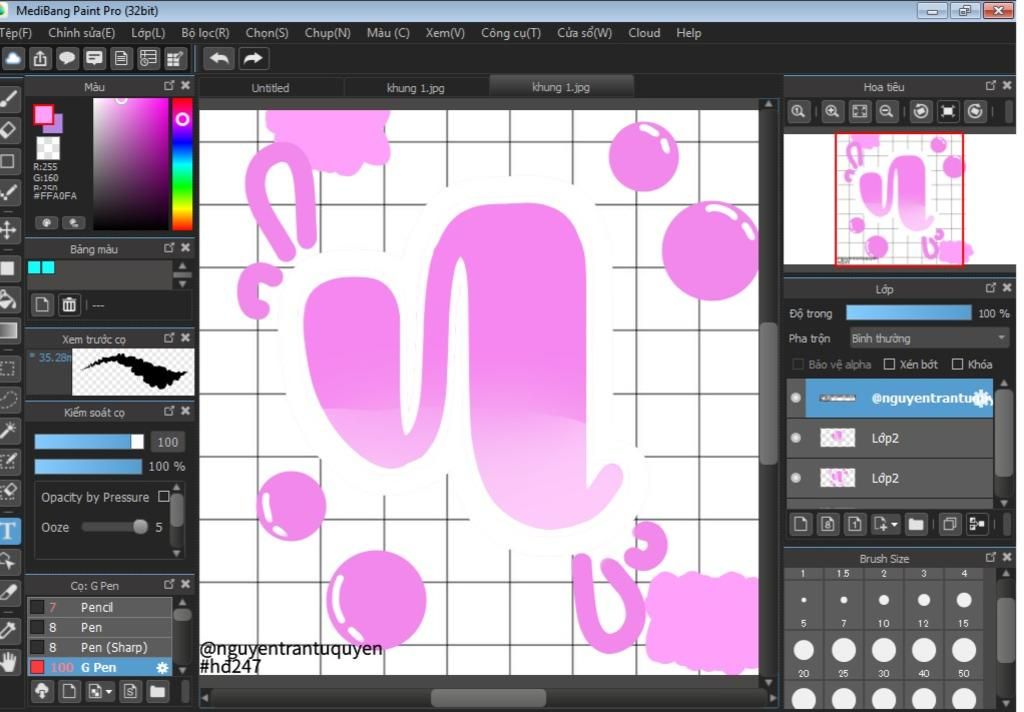Open the Cloud menu

click(644, 33)
